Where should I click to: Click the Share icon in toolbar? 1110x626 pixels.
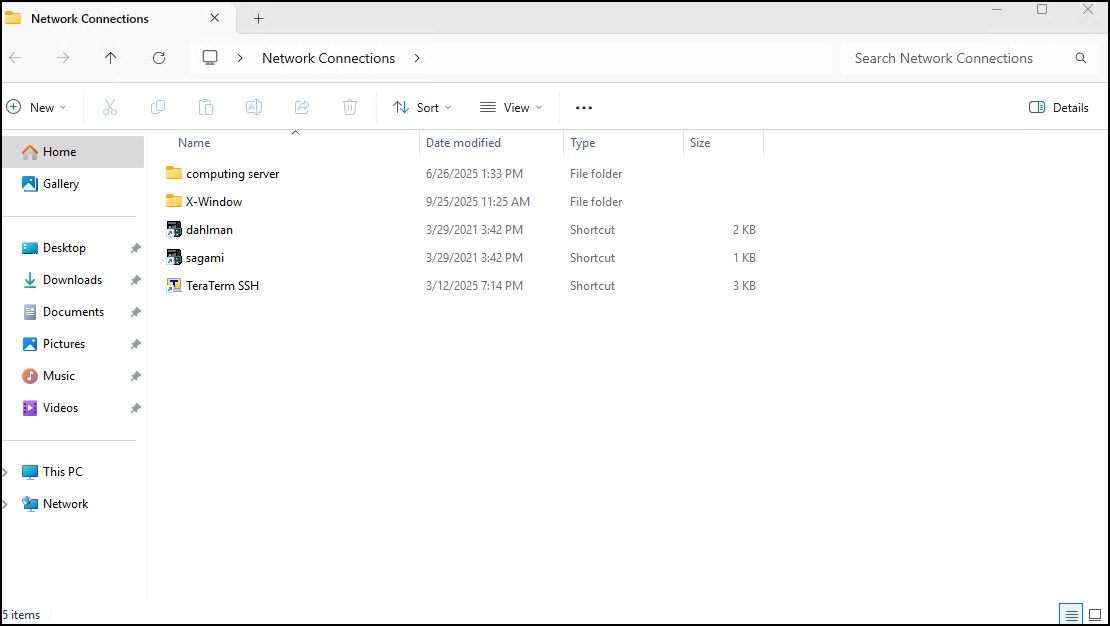click(x=302, y=107)
